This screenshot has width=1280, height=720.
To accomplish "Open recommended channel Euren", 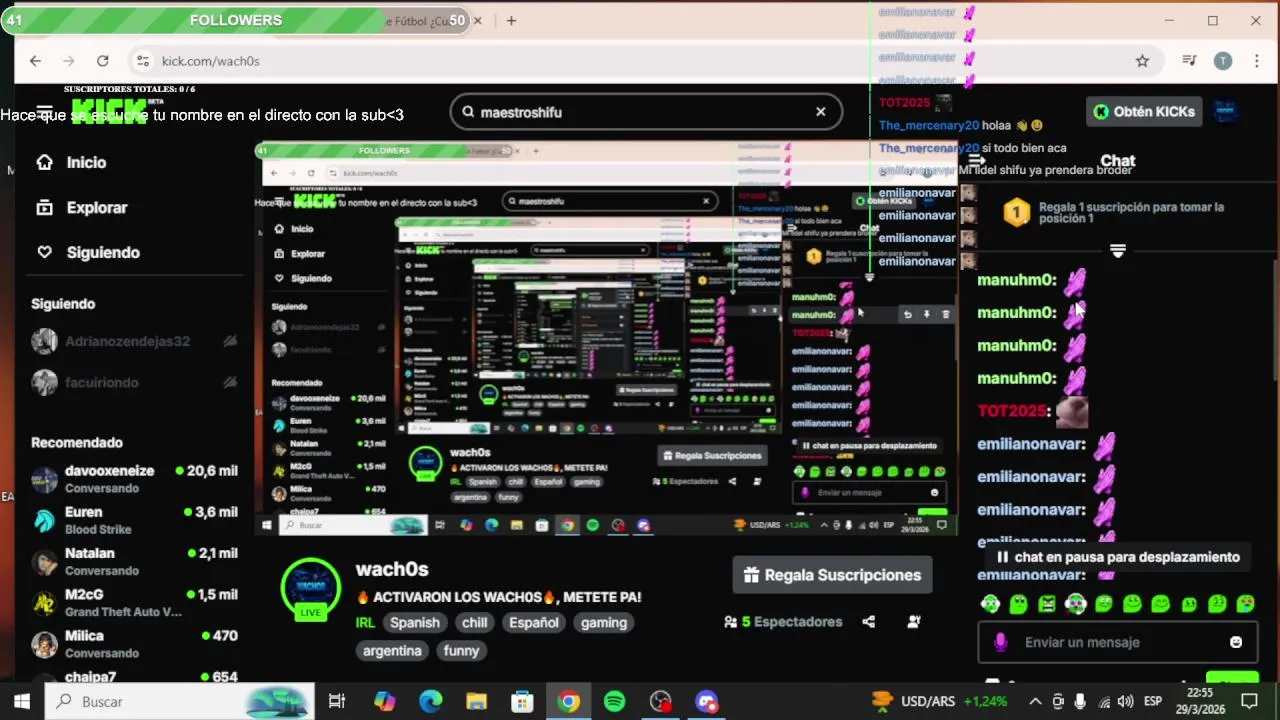I will pyautogui.click(x=134, y=520).
